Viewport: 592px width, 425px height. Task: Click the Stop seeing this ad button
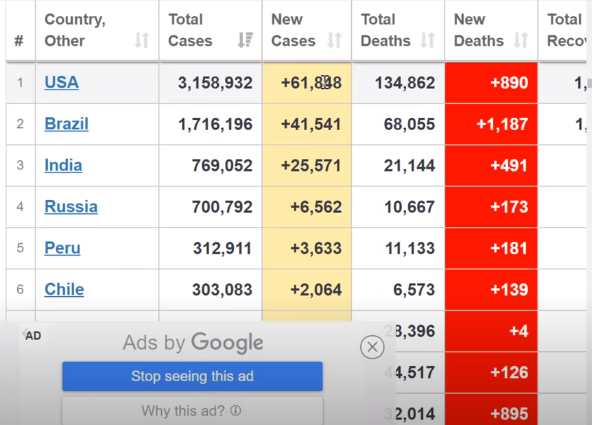pos(193,376)
